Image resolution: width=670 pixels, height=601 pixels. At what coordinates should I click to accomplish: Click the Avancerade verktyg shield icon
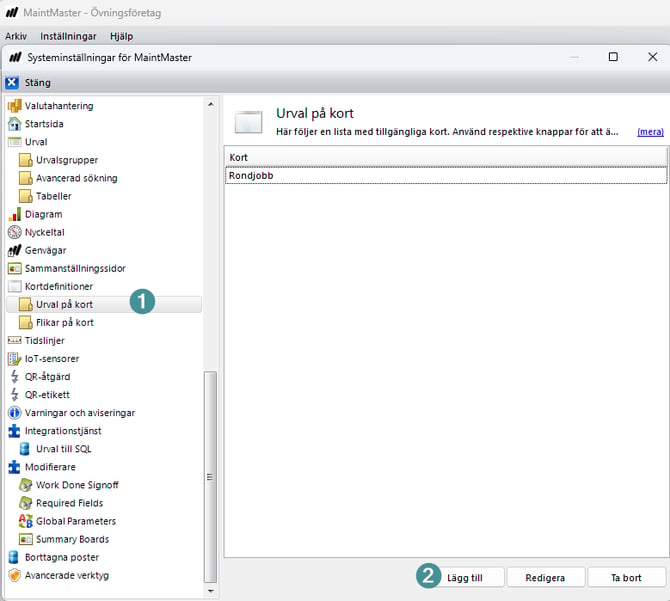[15, 575]
